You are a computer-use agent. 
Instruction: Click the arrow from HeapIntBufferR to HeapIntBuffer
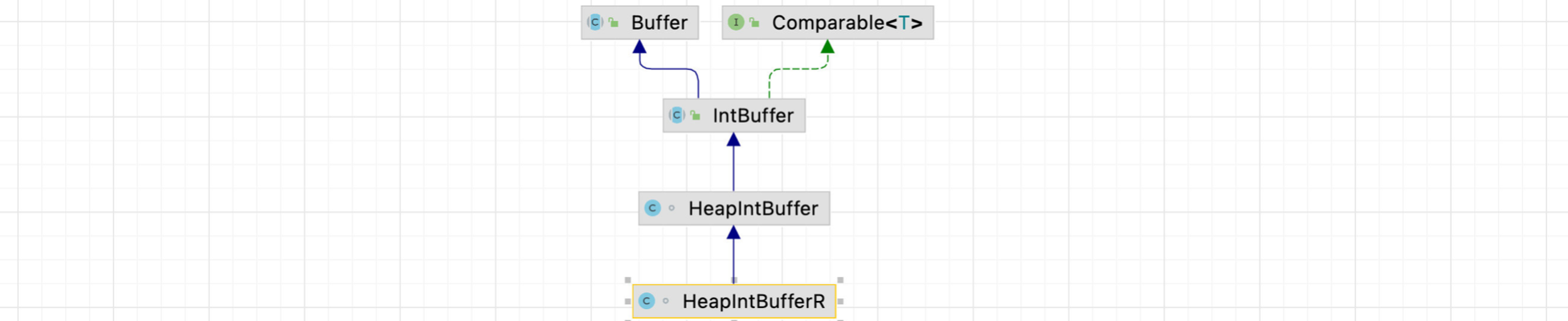pos(733,255)
